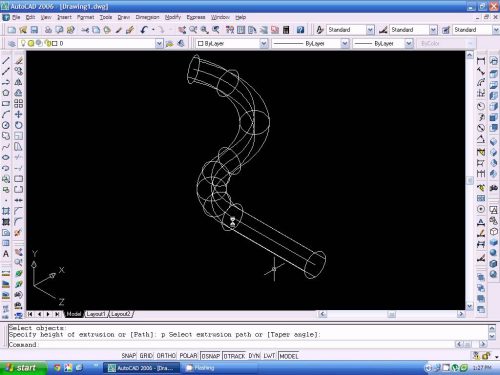Click the Windows start button

pos(22,368)
